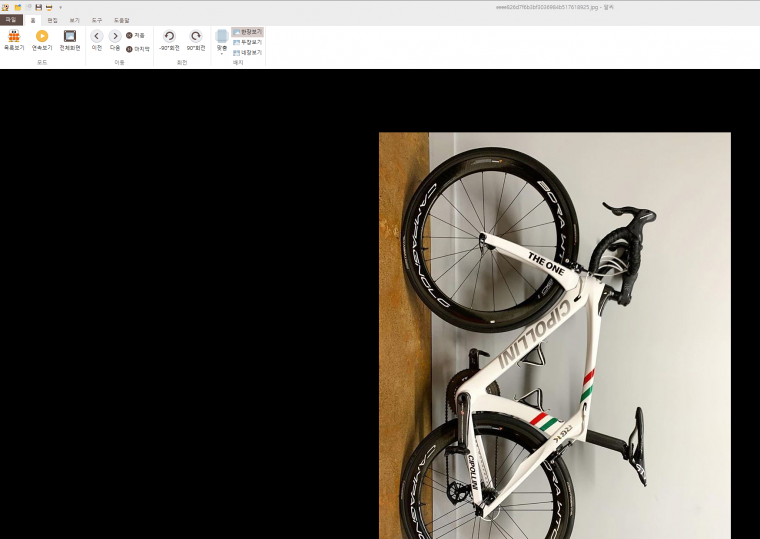Viewport: 760px width, 539px height.
Task: Switch to the 보기 view tab
Action: click(x=74, y=20)
